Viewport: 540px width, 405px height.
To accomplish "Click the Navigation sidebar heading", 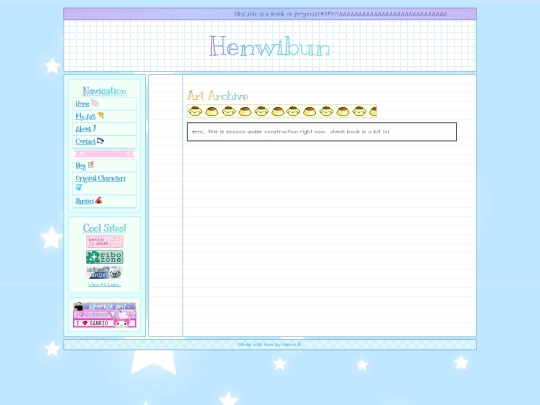I will click(104, 91).
